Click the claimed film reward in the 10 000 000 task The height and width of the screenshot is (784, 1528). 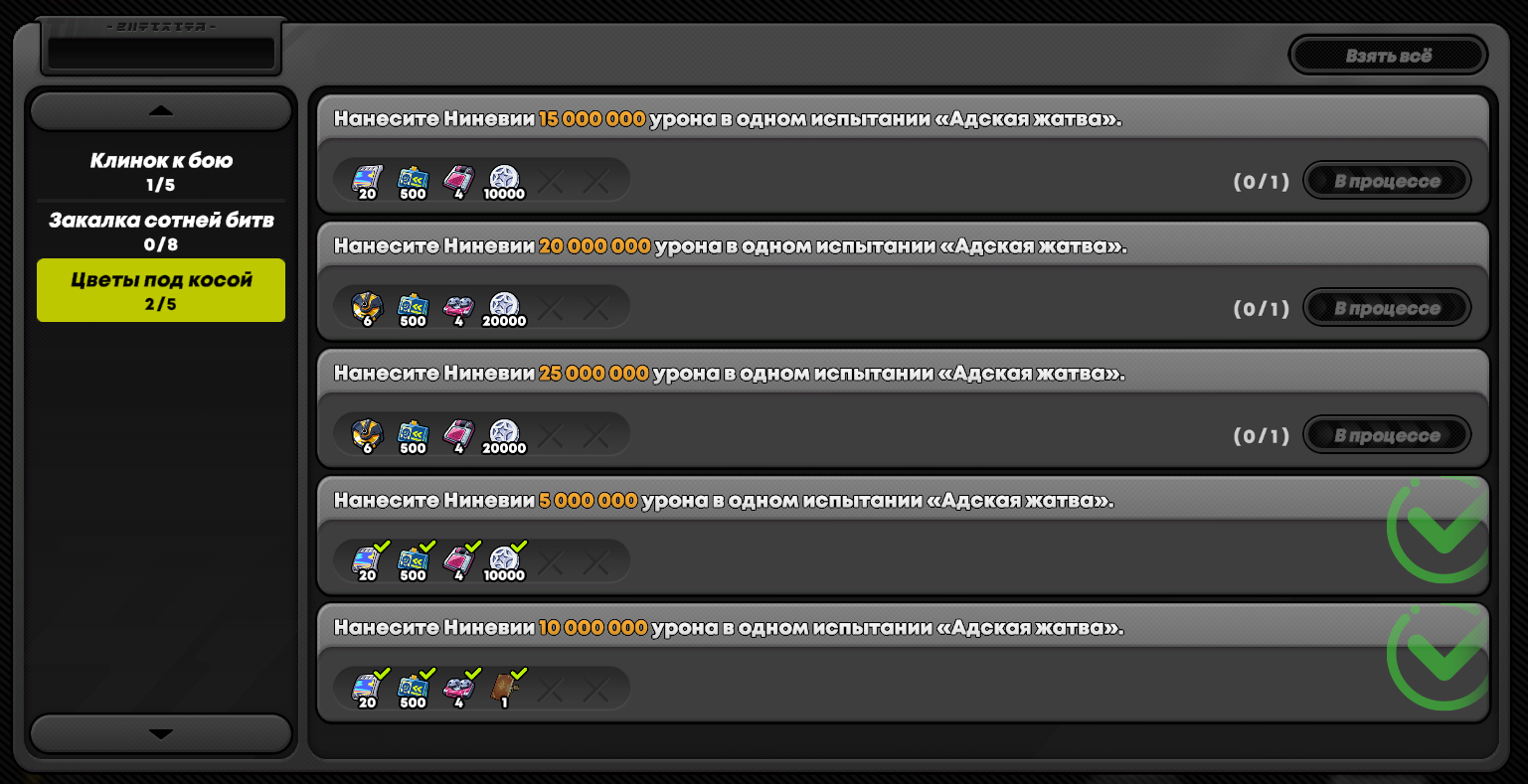[x=366, y=689]
